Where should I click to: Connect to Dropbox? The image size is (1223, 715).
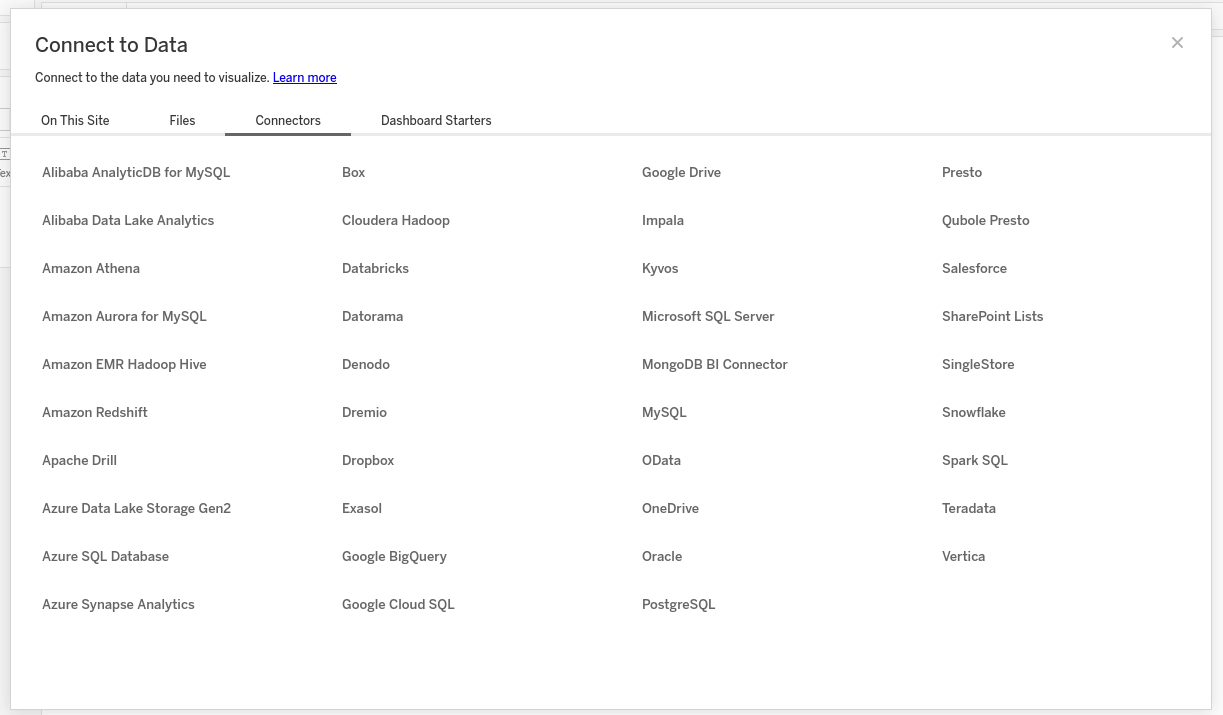point(368,460)
